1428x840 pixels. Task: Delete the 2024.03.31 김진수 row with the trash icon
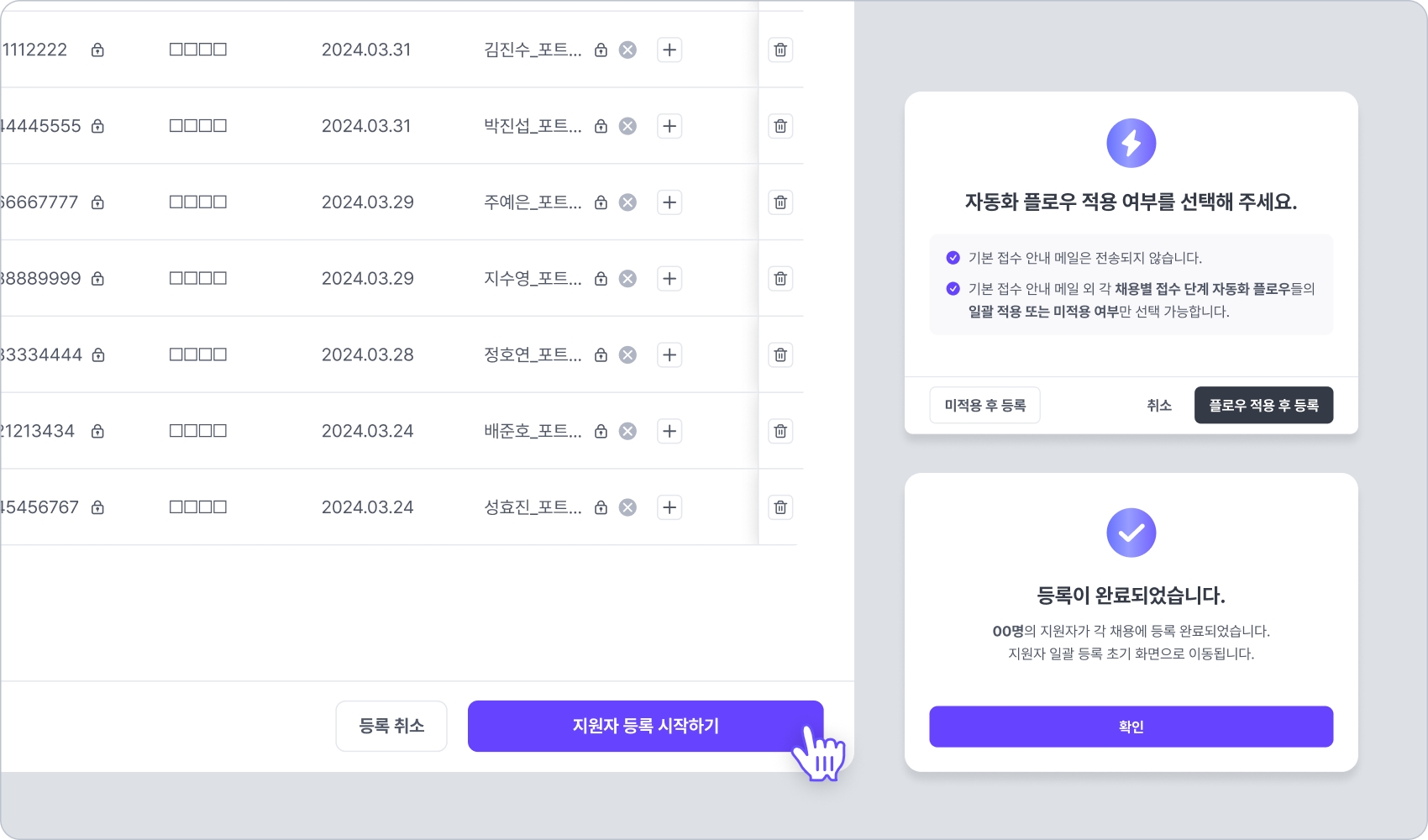[780, 50]
